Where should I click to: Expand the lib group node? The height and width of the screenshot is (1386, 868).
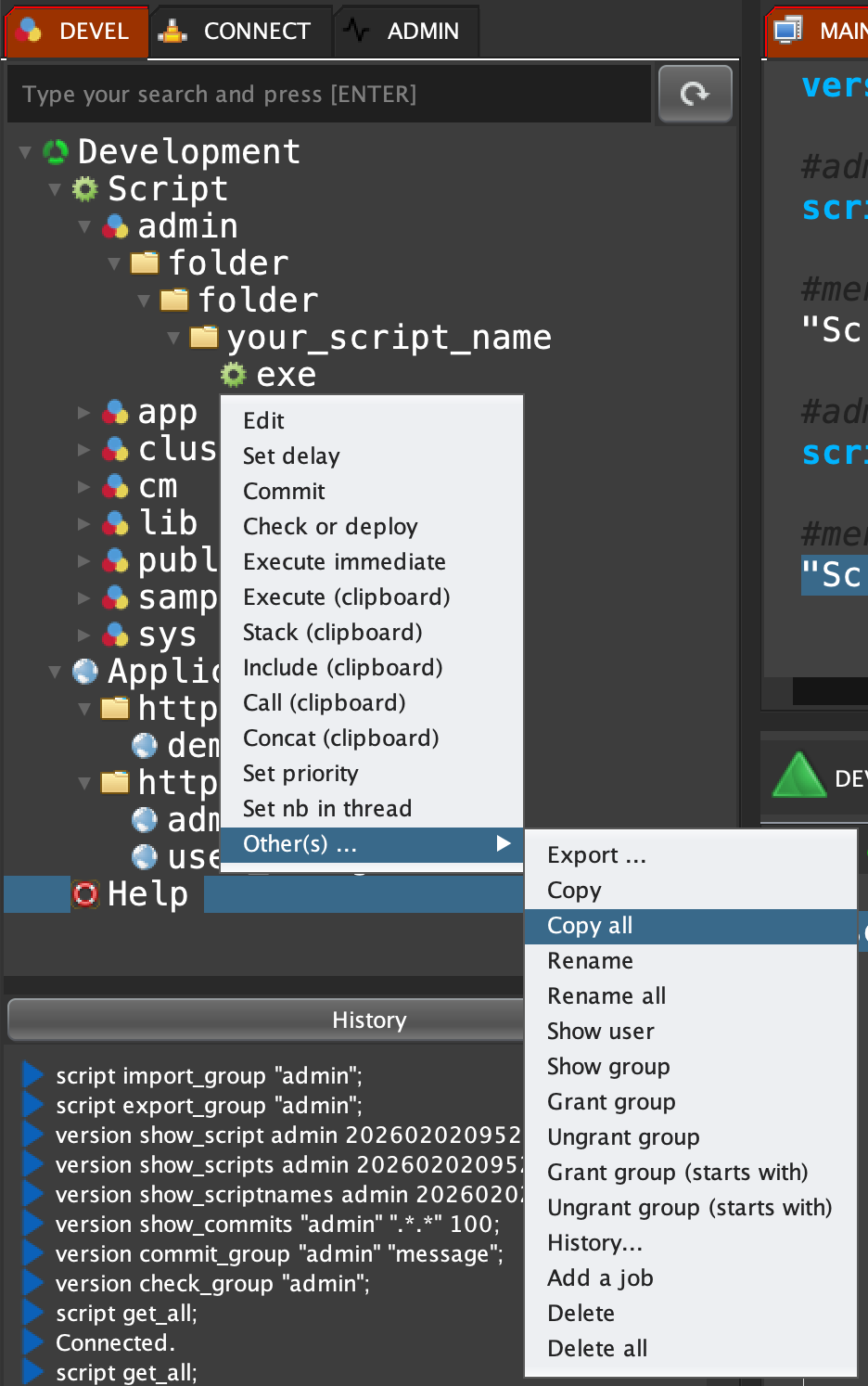(x=85, y=524)
